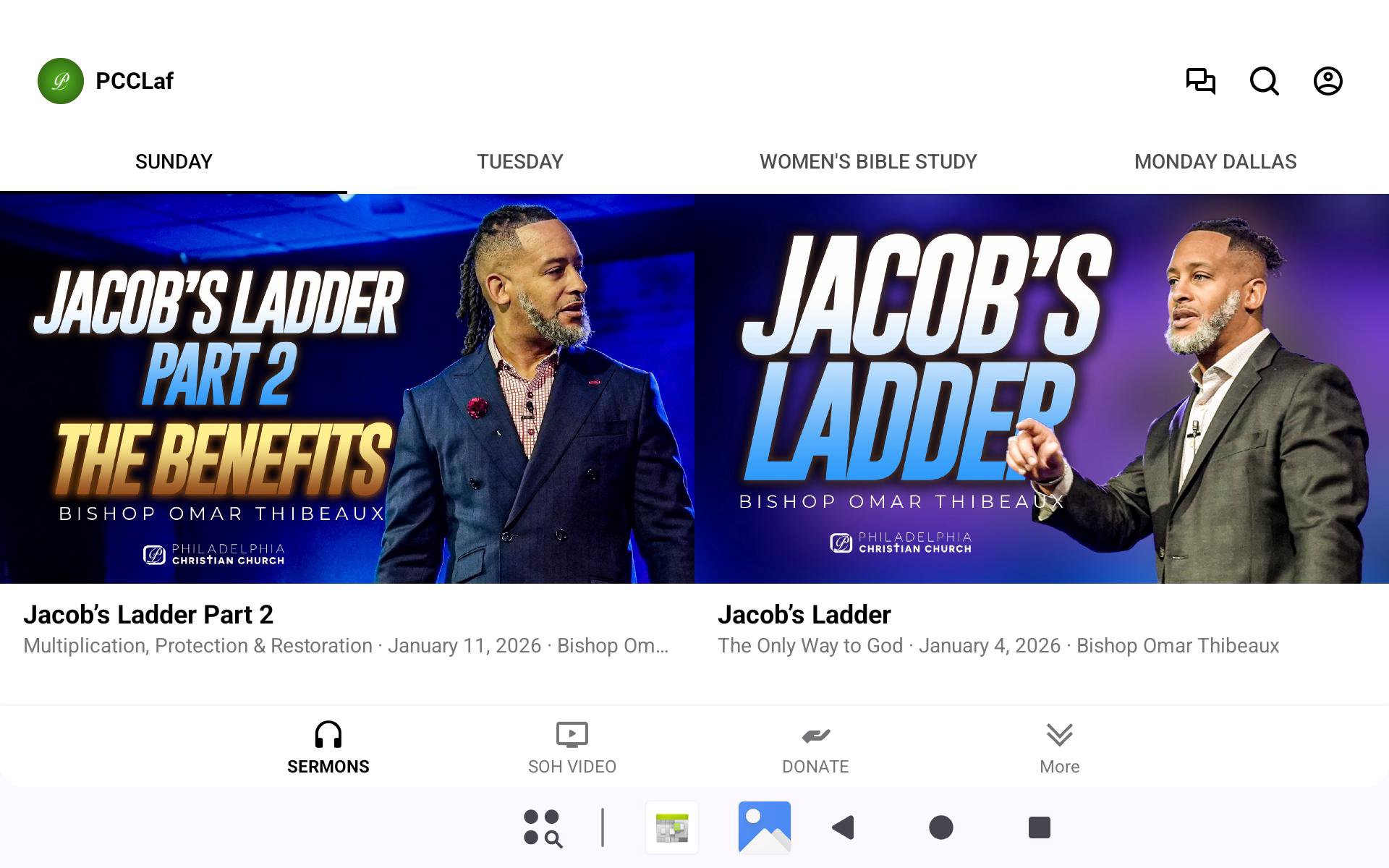1389x868 pixels.
Task: Open the Donate hand icon
Action: pyautogui.click(x=815, y=748)
